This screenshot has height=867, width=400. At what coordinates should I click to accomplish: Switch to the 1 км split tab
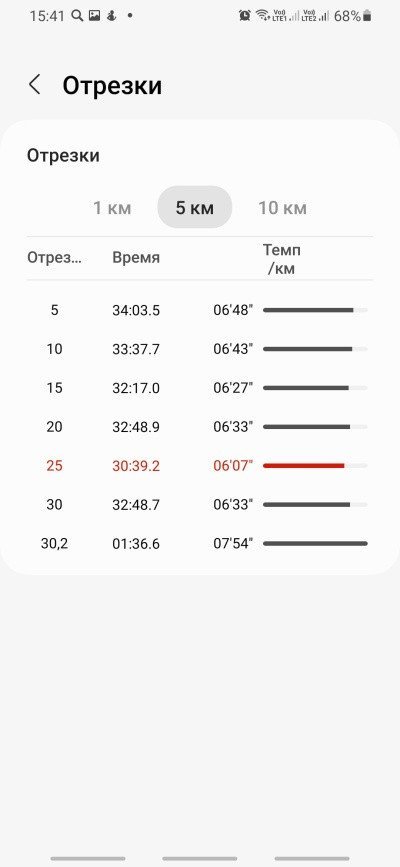(x=112, y=208)
